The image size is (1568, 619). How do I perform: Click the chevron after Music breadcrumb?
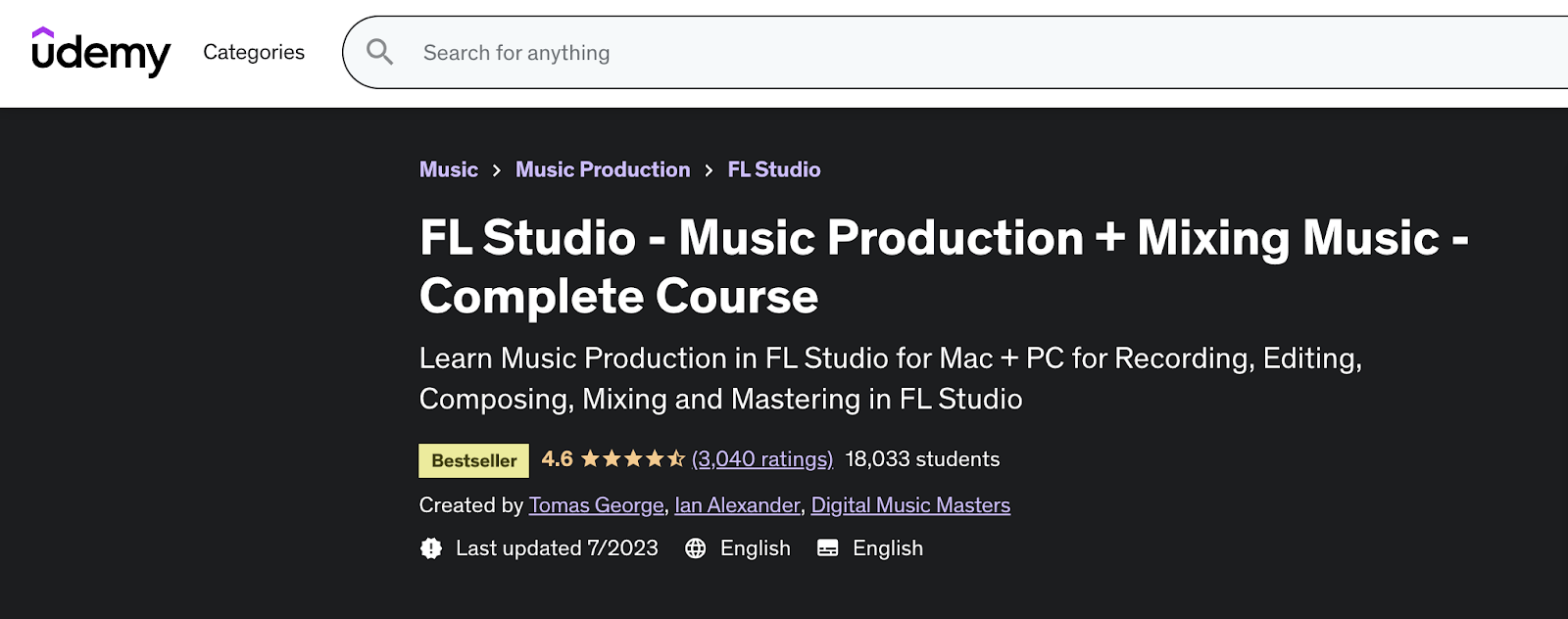pyautogui.click(x=497, y=170)
